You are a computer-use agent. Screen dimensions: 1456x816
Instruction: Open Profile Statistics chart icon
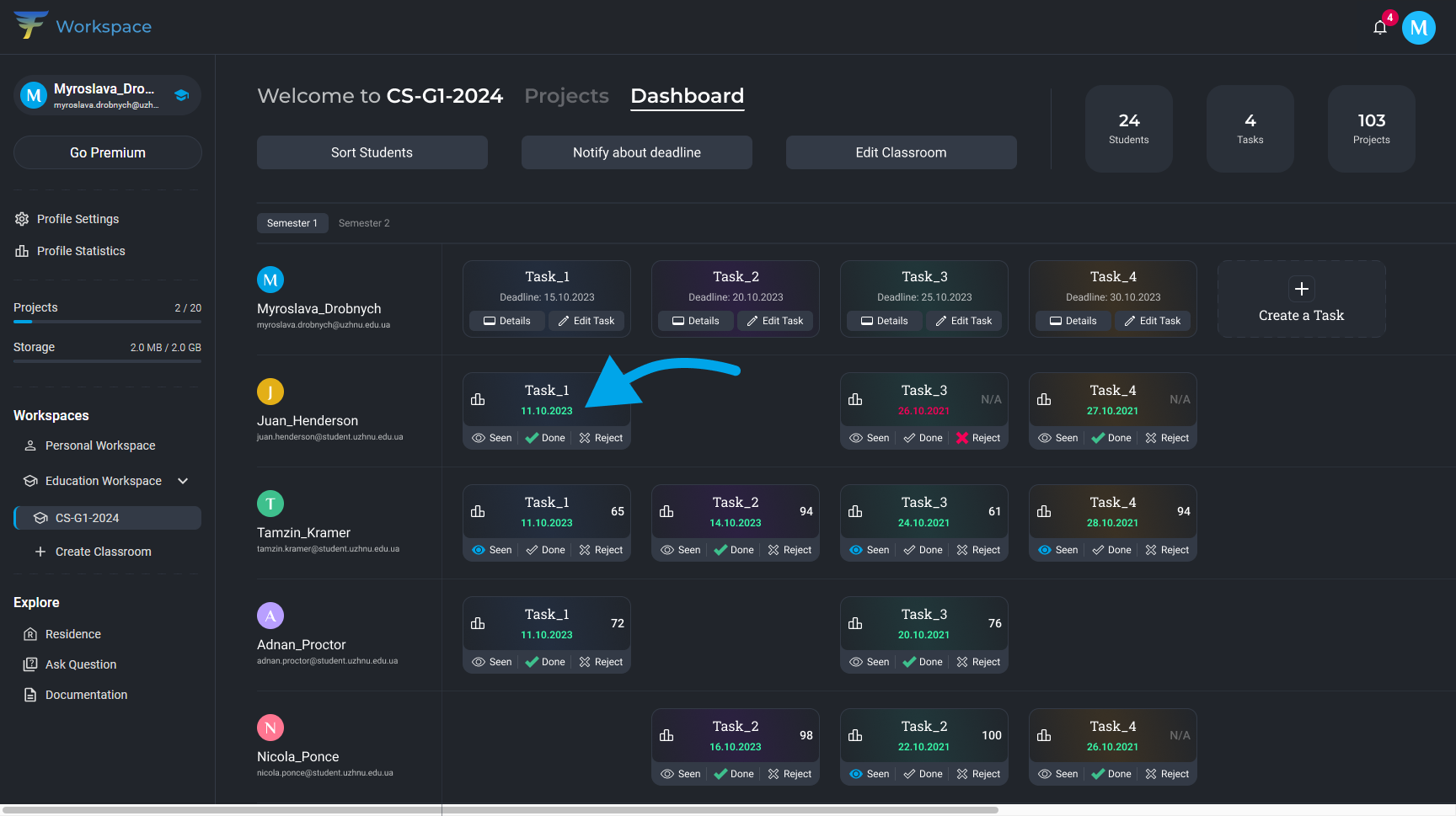click(x=22, y=251)
